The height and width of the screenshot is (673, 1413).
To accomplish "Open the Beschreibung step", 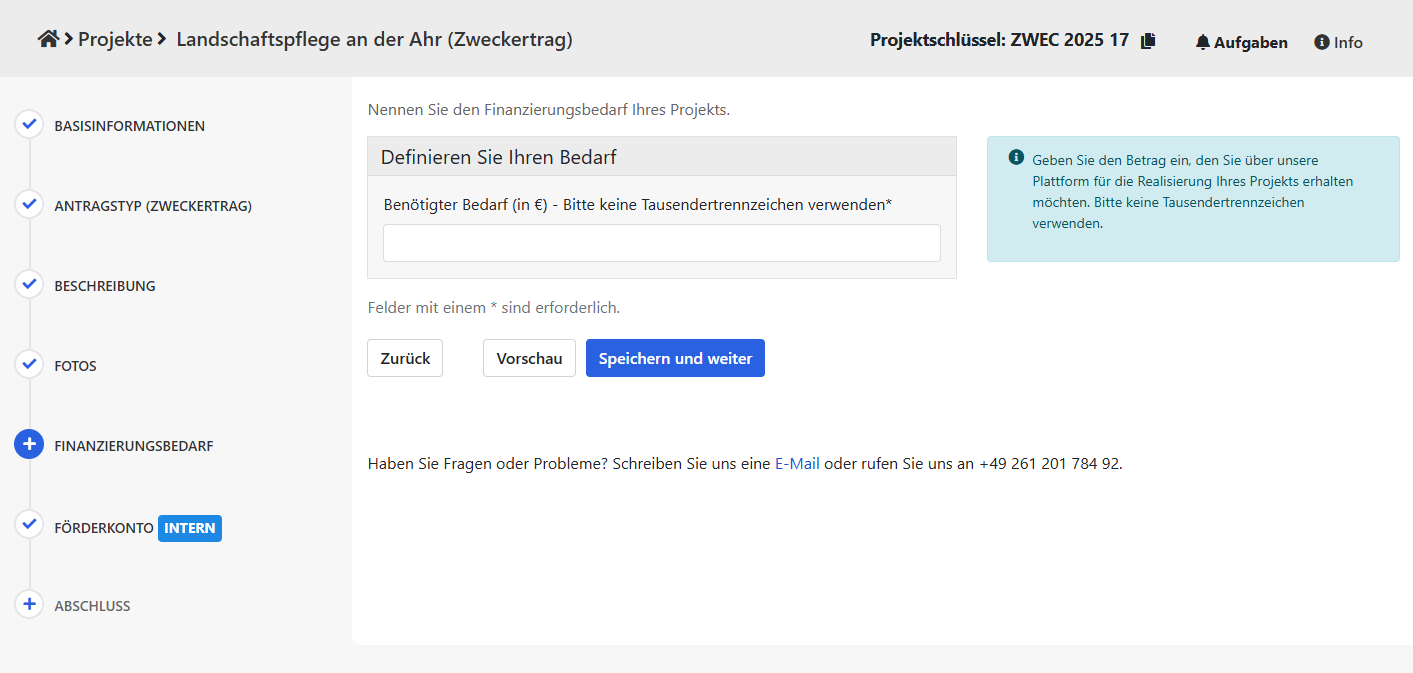I will [x=105, y=286].
